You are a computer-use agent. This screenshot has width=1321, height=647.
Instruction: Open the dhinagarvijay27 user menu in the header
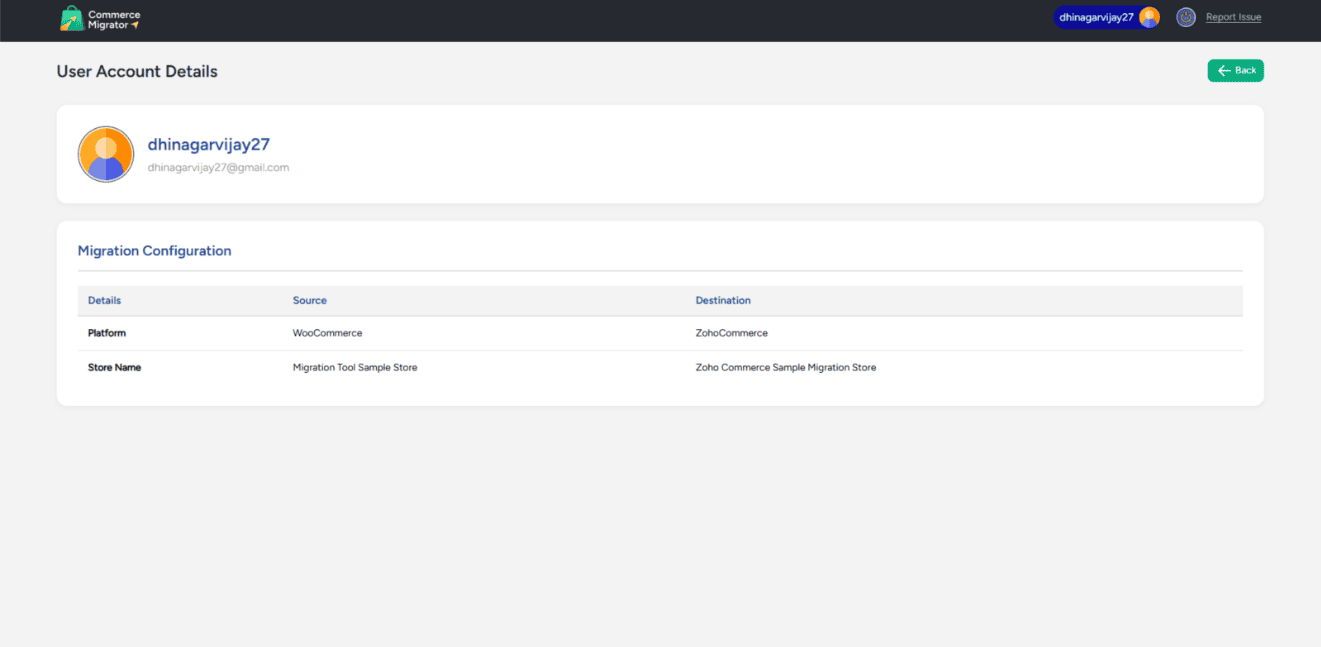tap(1097, 17)
